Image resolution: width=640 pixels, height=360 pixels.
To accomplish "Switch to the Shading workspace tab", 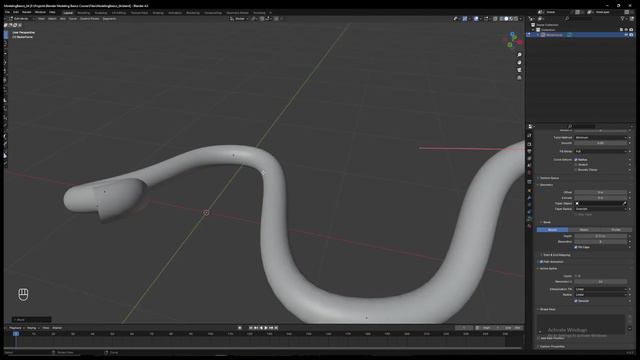I will pyautogui.click(x=158, y=13).
